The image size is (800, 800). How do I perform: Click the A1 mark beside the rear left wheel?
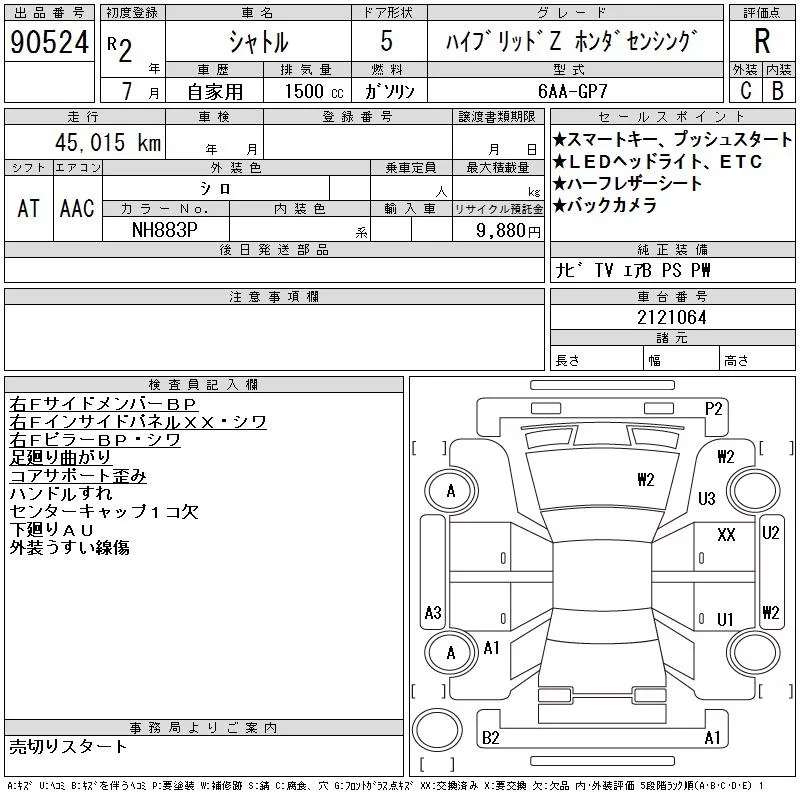pos(491,648)
